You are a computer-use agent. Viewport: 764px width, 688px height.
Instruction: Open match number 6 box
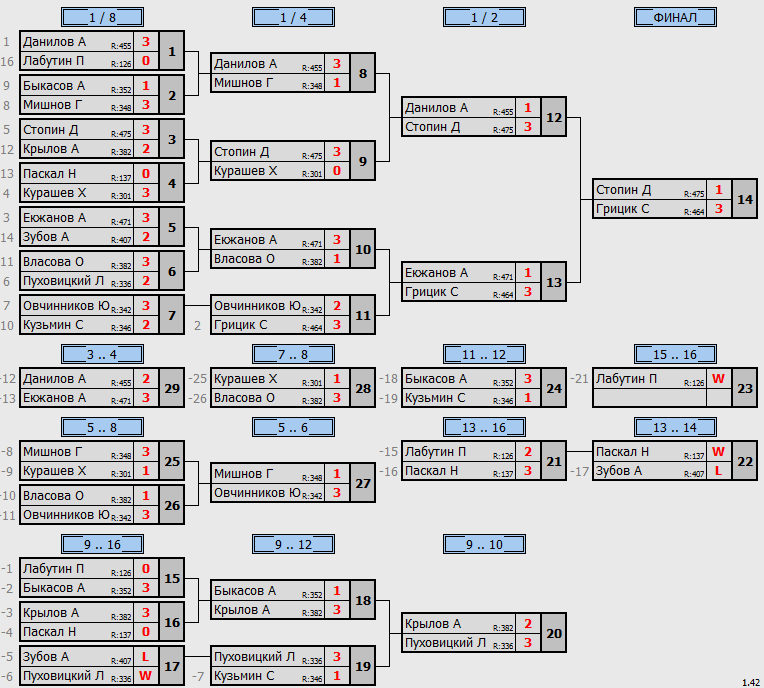coord(172,271)
